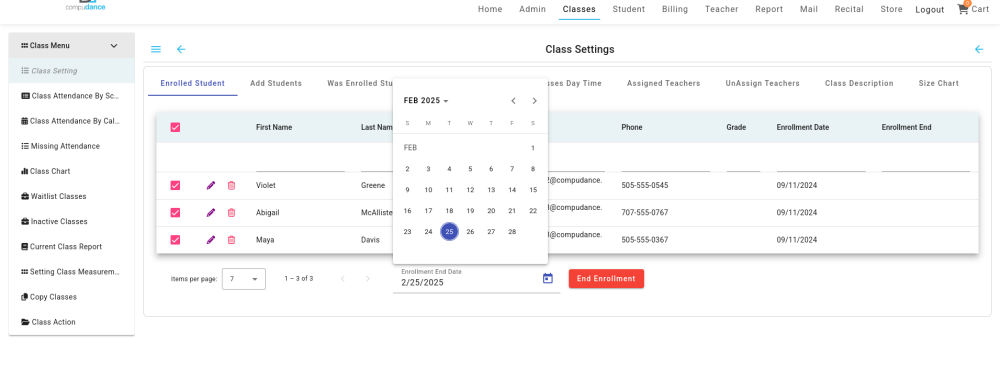
Task: Open the calendar icon in Enrollment End Date
Action: [x=547, y=278]
